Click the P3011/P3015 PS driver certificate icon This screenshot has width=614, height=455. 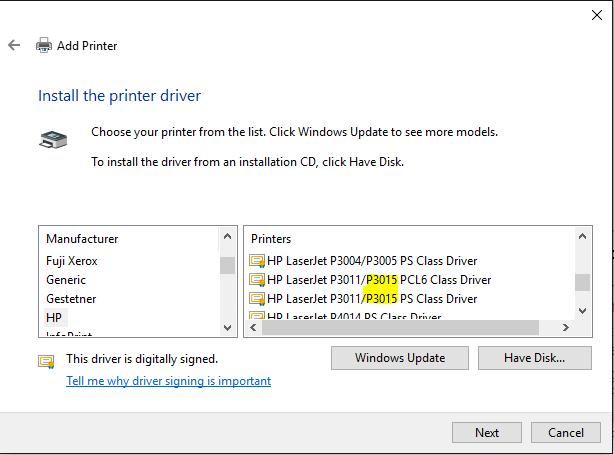click(x=257, y=299)
